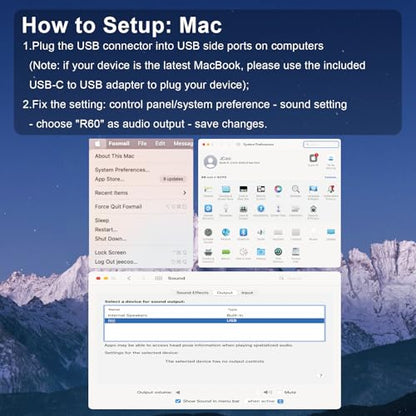
Task: Select Lock Screen from Apple menu
Action: 110,252
